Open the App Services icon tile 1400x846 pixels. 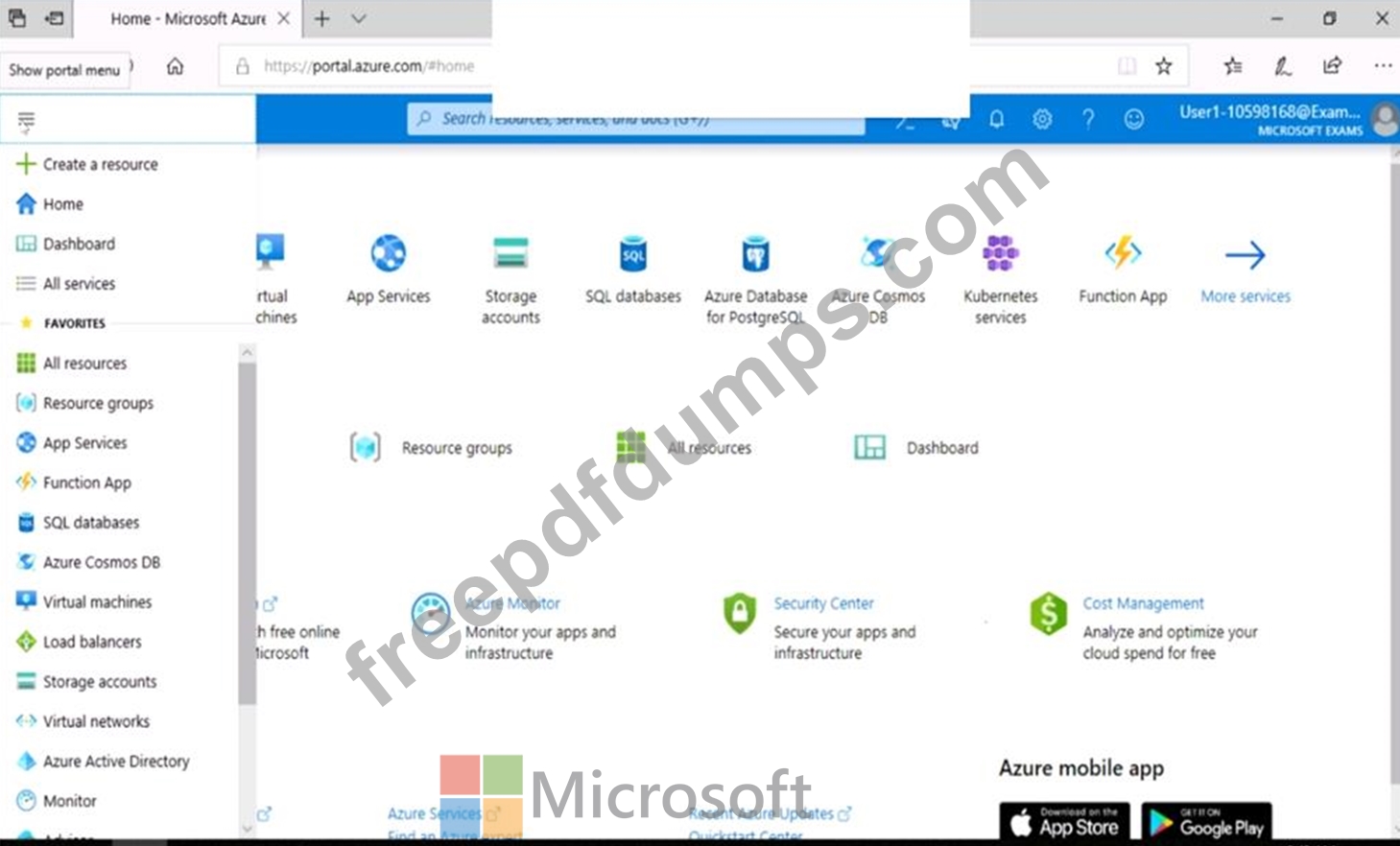point(389,253)
